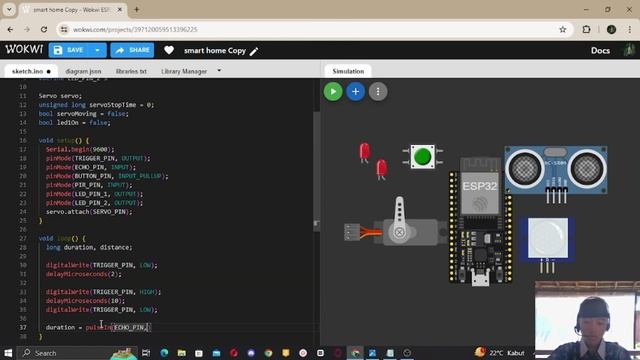
Task: Select the HC-SR04 ultrasonic sensor
Action: pos(556,171)
